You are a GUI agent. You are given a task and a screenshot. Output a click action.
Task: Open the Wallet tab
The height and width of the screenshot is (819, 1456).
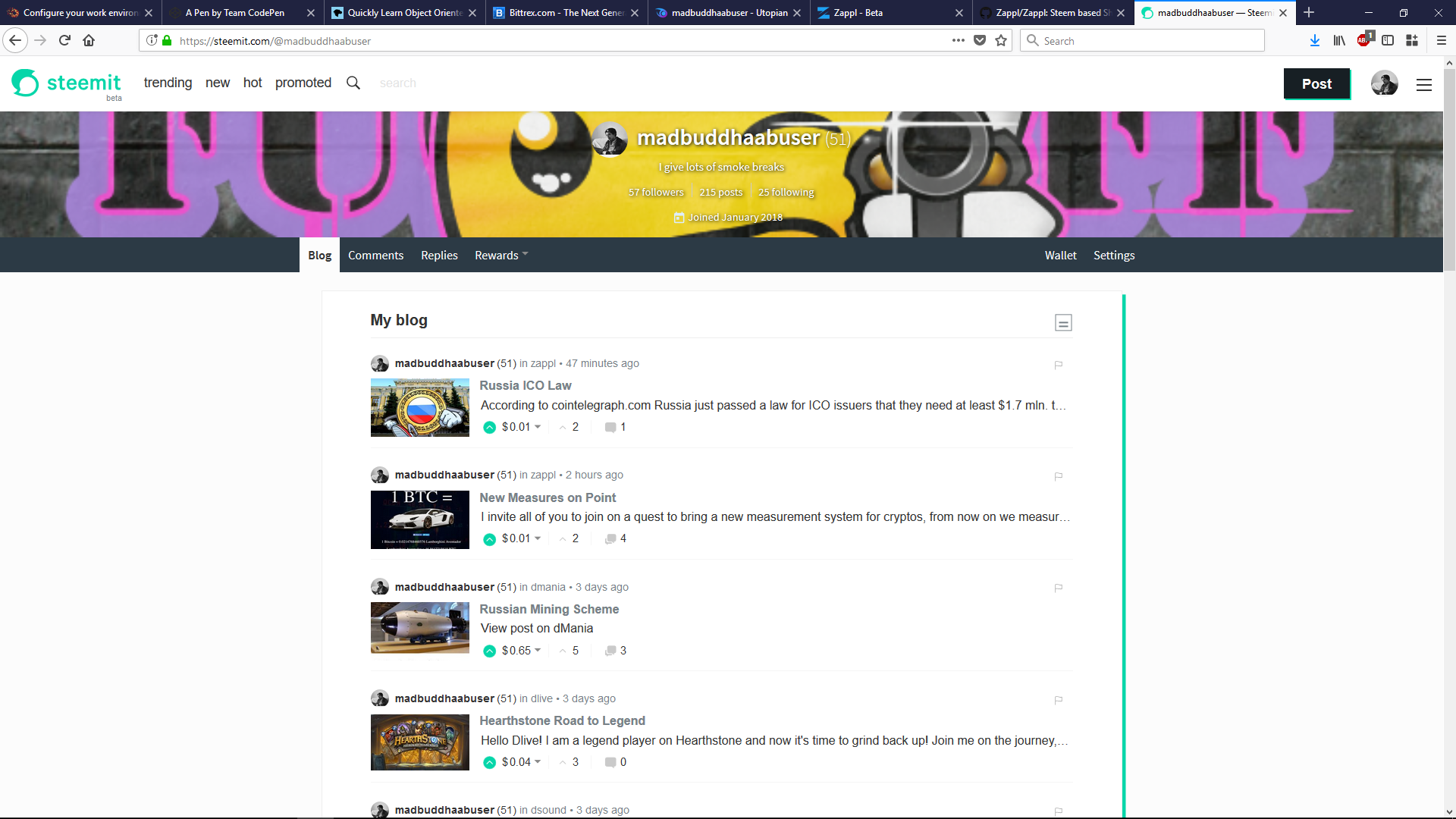pyautogui.click(x=1060, y=256)
